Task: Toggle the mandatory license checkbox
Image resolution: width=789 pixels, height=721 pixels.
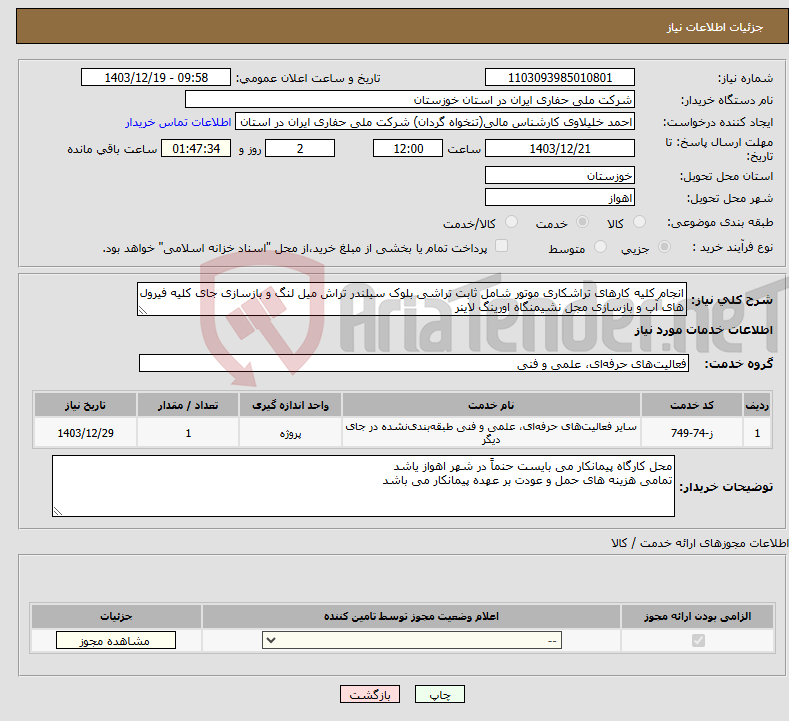Action: click(698, 640)
